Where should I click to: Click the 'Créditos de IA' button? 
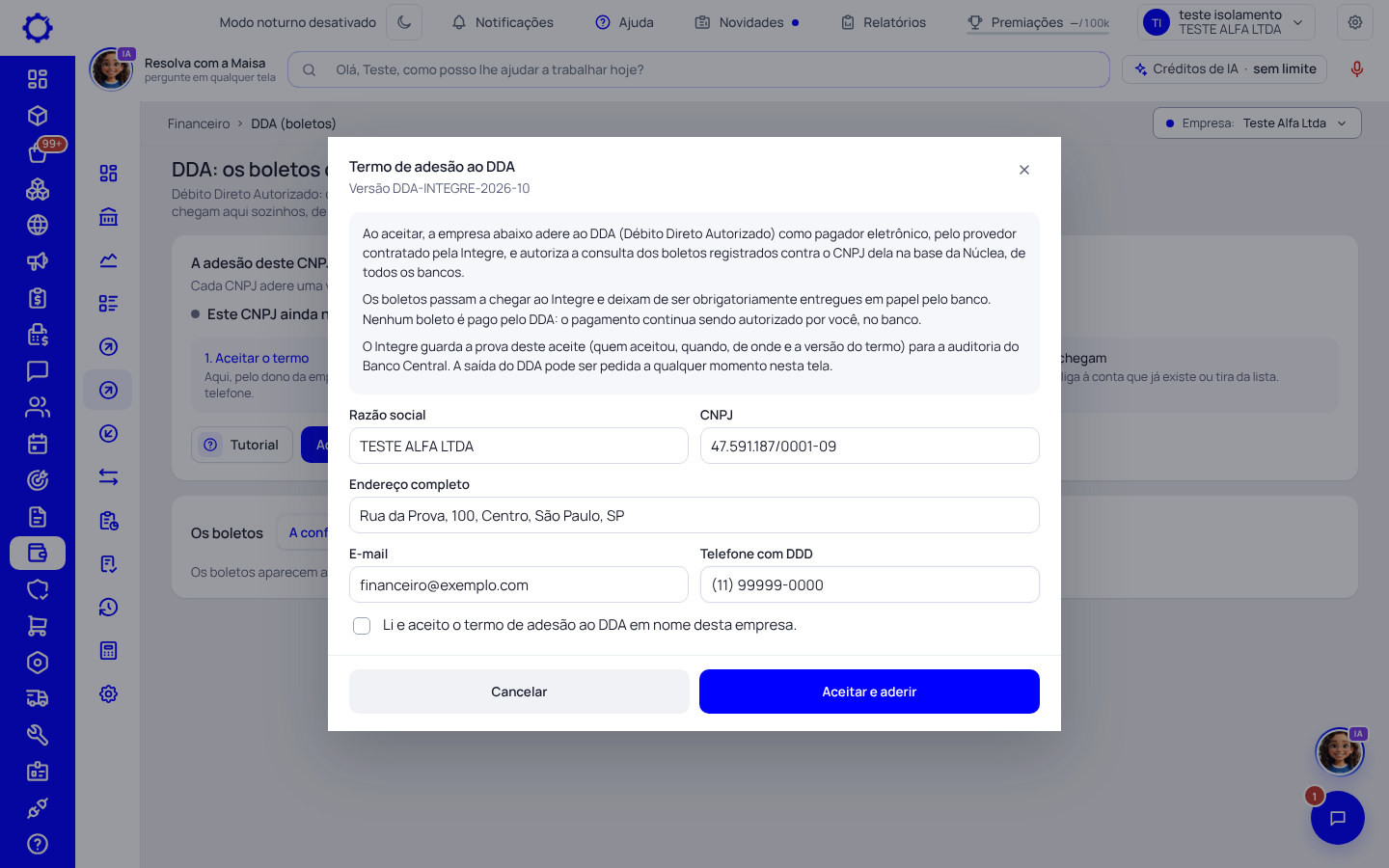click(1225, 69)
